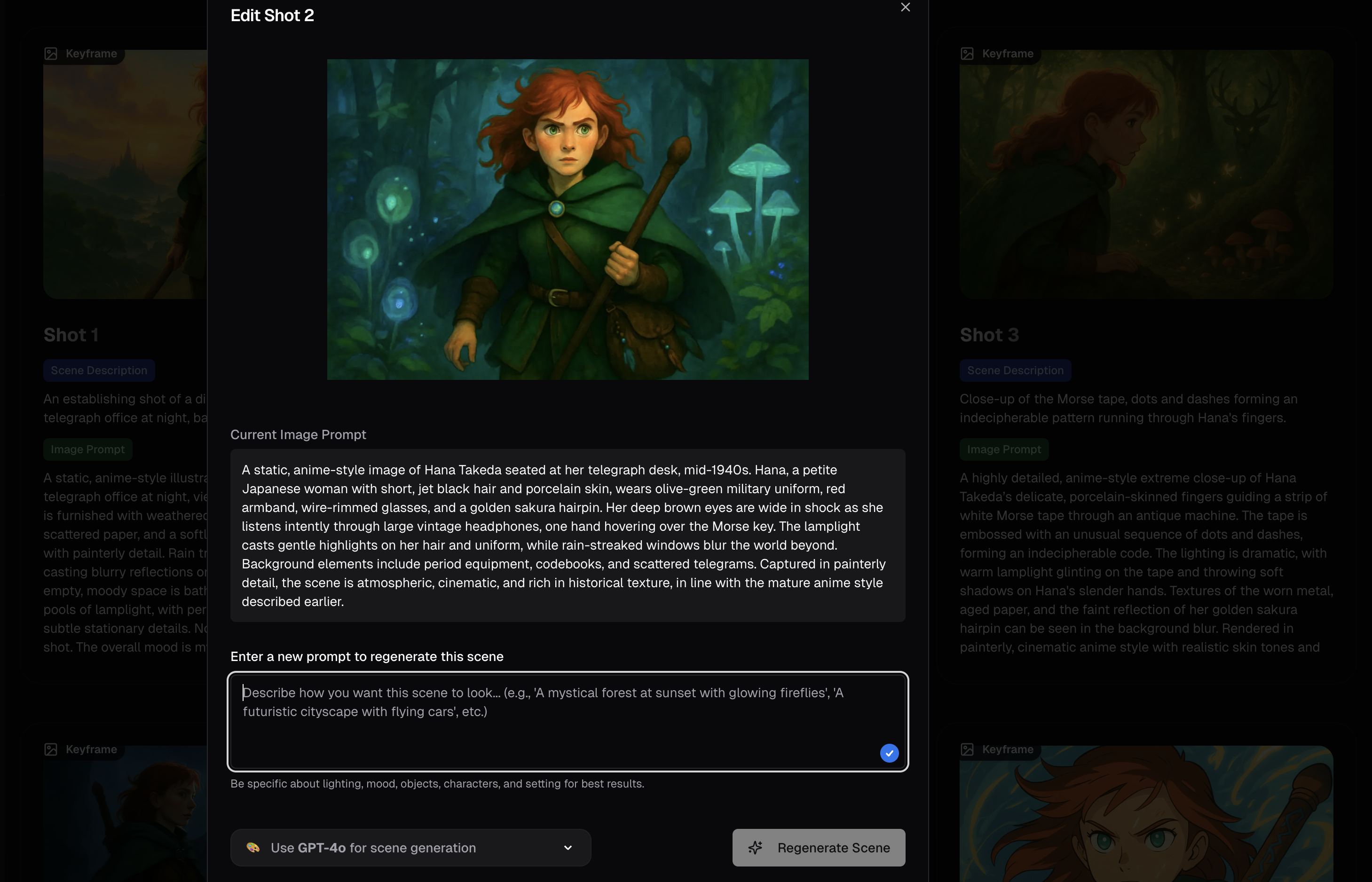Open the GPT-4o model dropdown

[x=410, y=848]
